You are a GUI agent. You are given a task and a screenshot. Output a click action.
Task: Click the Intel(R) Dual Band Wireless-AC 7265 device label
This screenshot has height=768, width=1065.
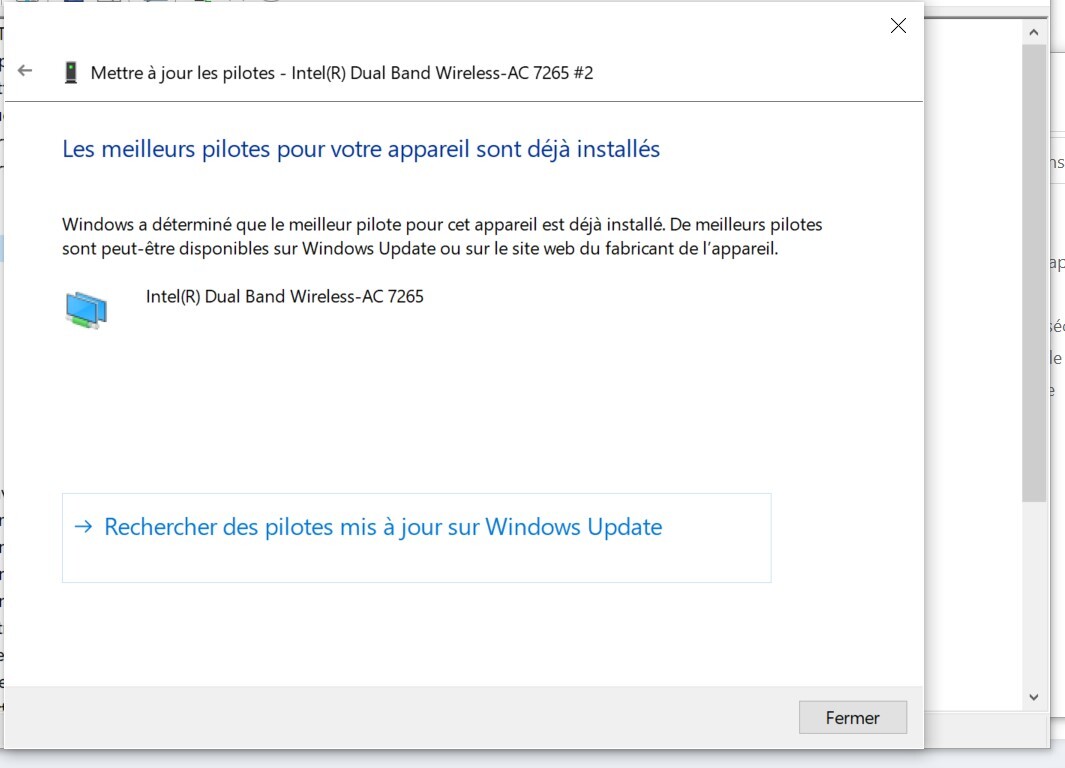click(285, 296)
